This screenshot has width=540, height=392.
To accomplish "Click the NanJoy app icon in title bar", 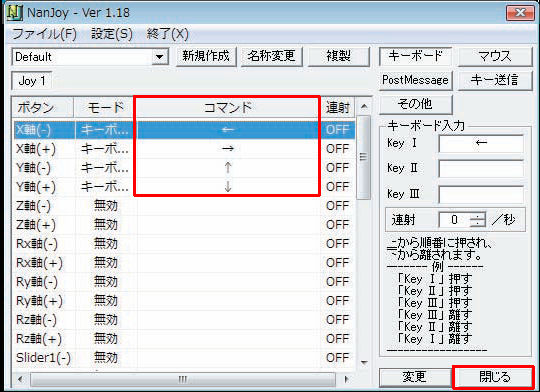I will tap(14, 13).
